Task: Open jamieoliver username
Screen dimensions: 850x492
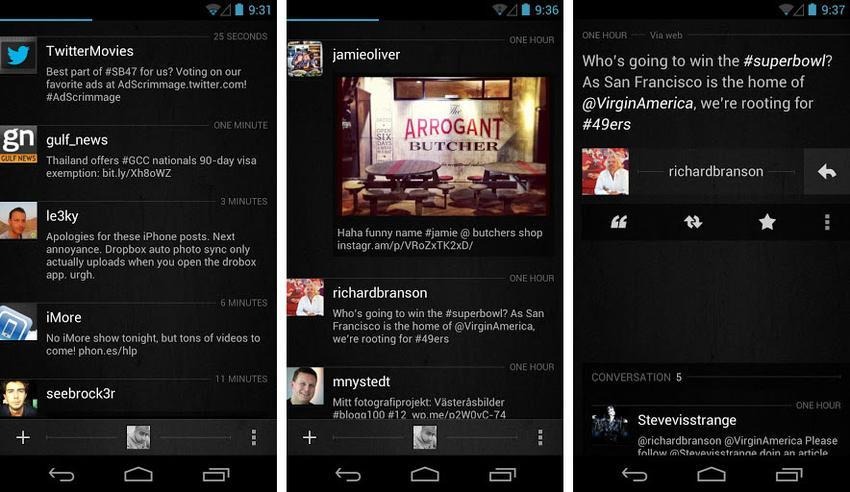Action: (x=366, y=55)
